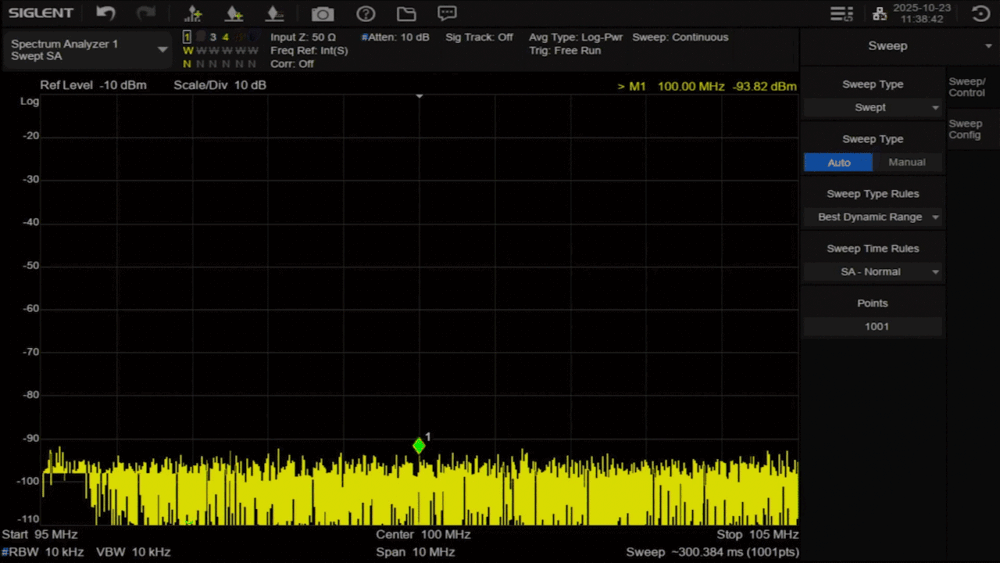Screen dimensions: 1000x563
Task: Set Sweep Type to Auto
Action: tap(838, 162)
